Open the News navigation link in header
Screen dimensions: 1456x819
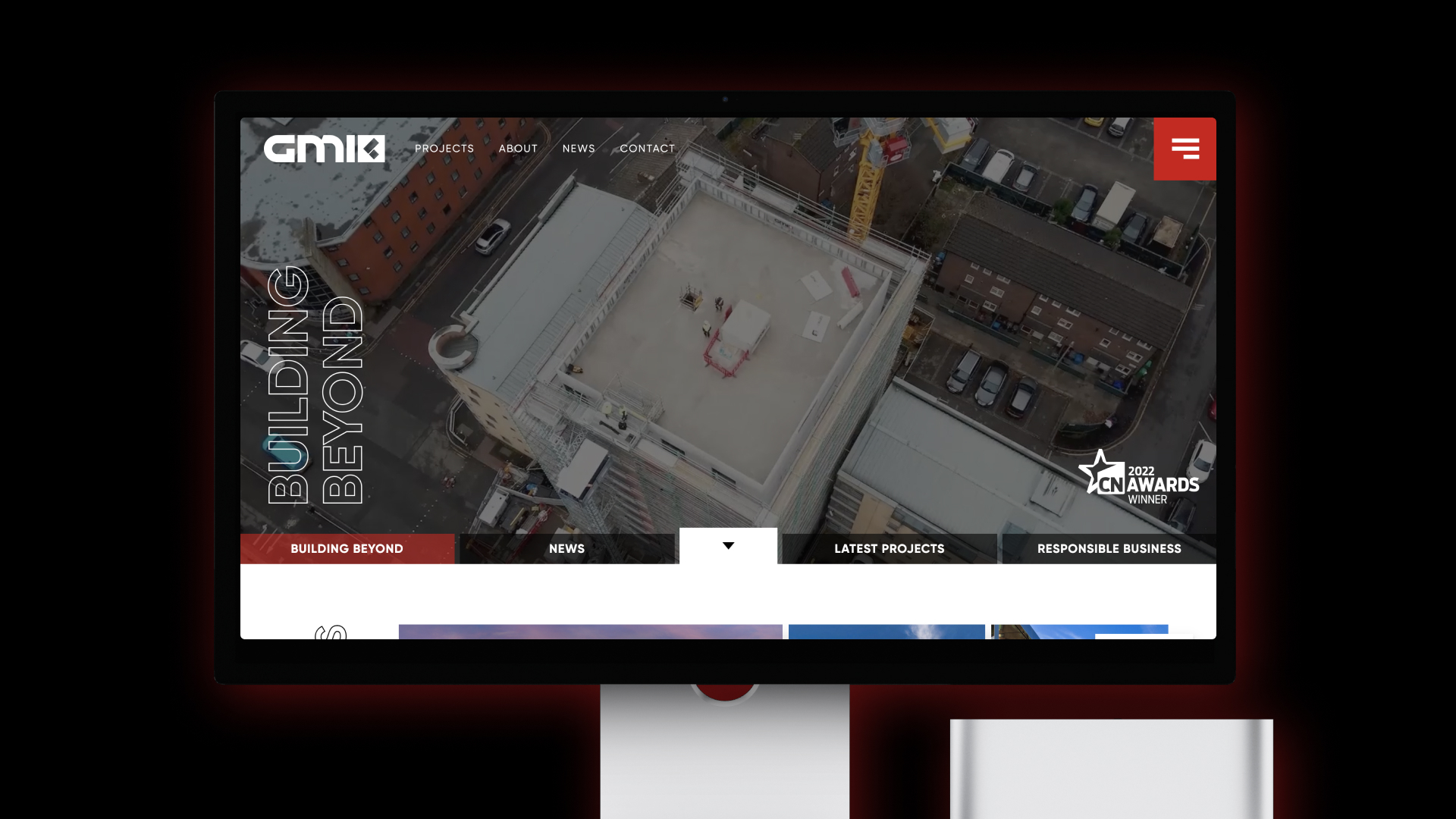pos(579,149)
